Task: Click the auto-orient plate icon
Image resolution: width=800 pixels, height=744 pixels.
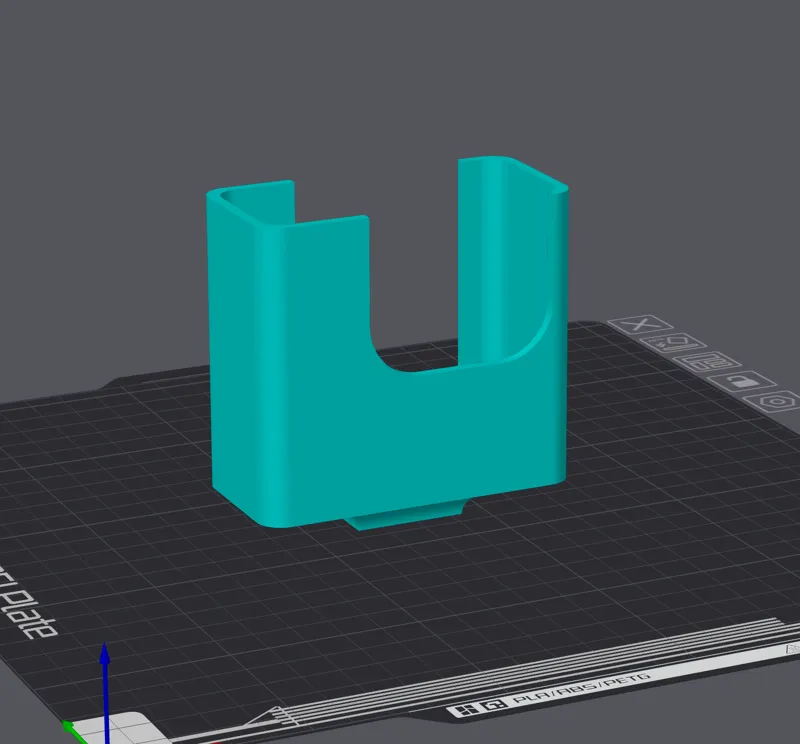Action: [673, 343]
